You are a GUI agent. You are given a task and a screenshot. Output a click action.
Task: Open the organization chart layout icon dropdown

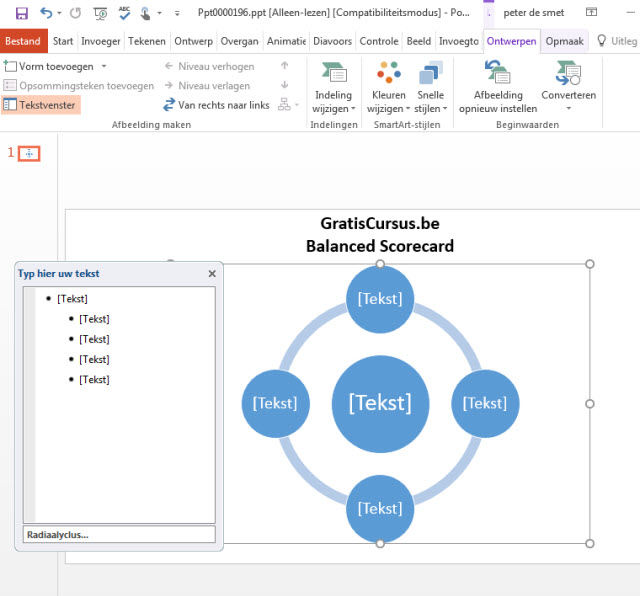point(289,105)
